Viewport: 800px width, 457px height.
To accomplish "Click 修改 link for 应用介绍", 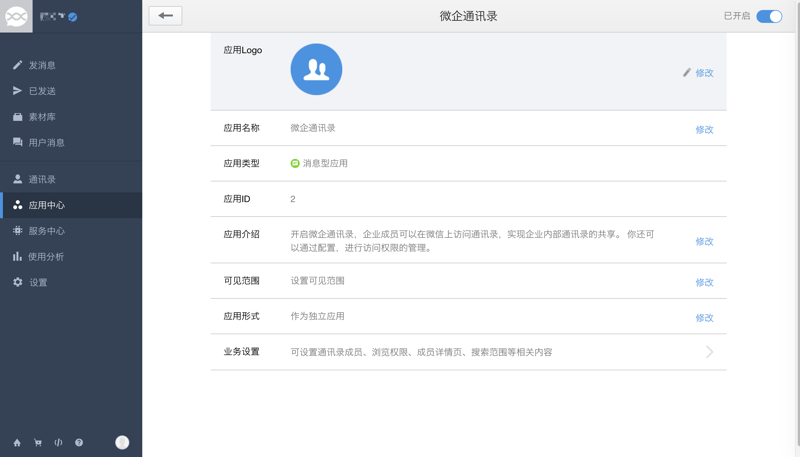I will [704, 241].
